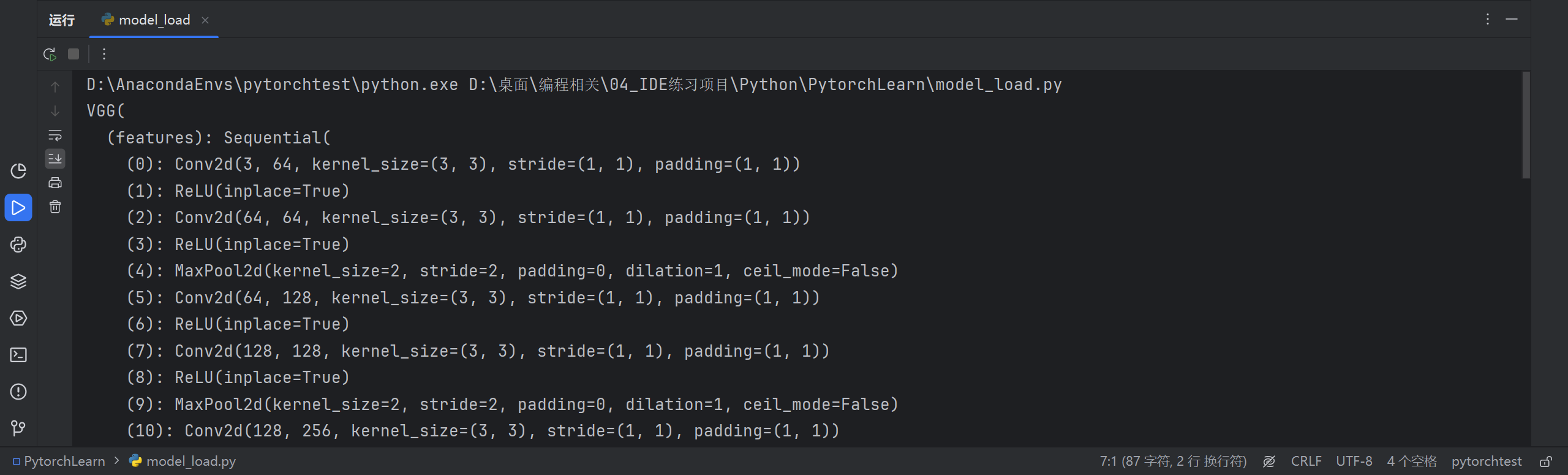Click the '(5): Conv2d(64, 128' line

point(473,298)
